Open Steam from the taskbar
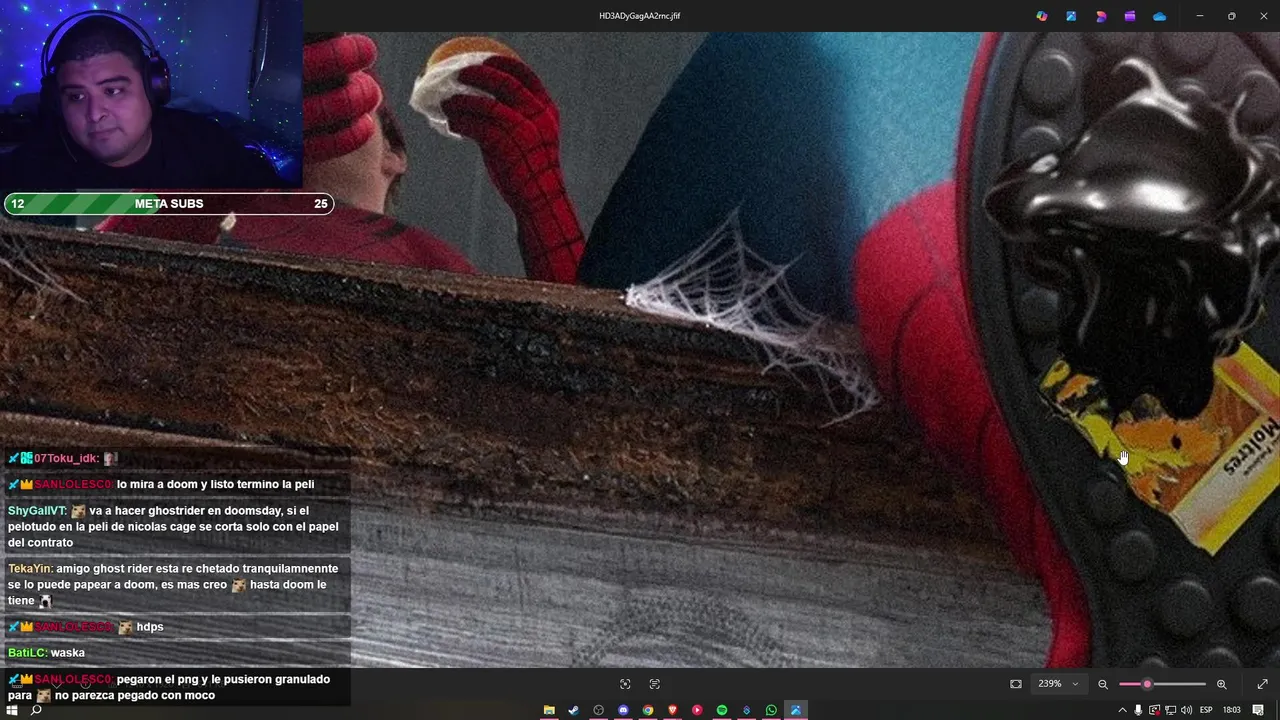The height and width of the screenshot is (720, 1280). click(x=573, y=710)
